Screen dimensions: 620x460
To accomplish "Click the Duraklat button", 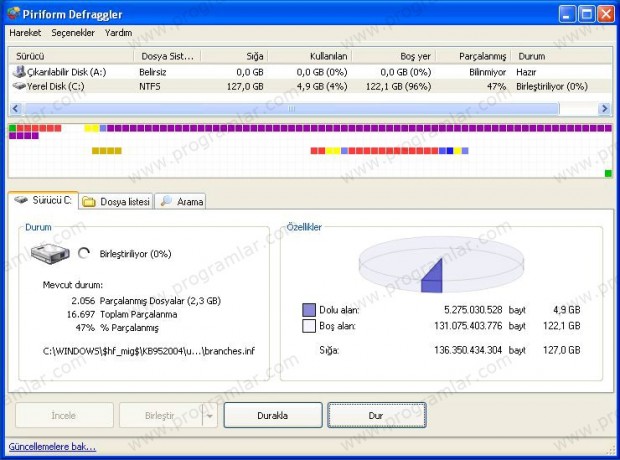I will click(x=273, y=415).
